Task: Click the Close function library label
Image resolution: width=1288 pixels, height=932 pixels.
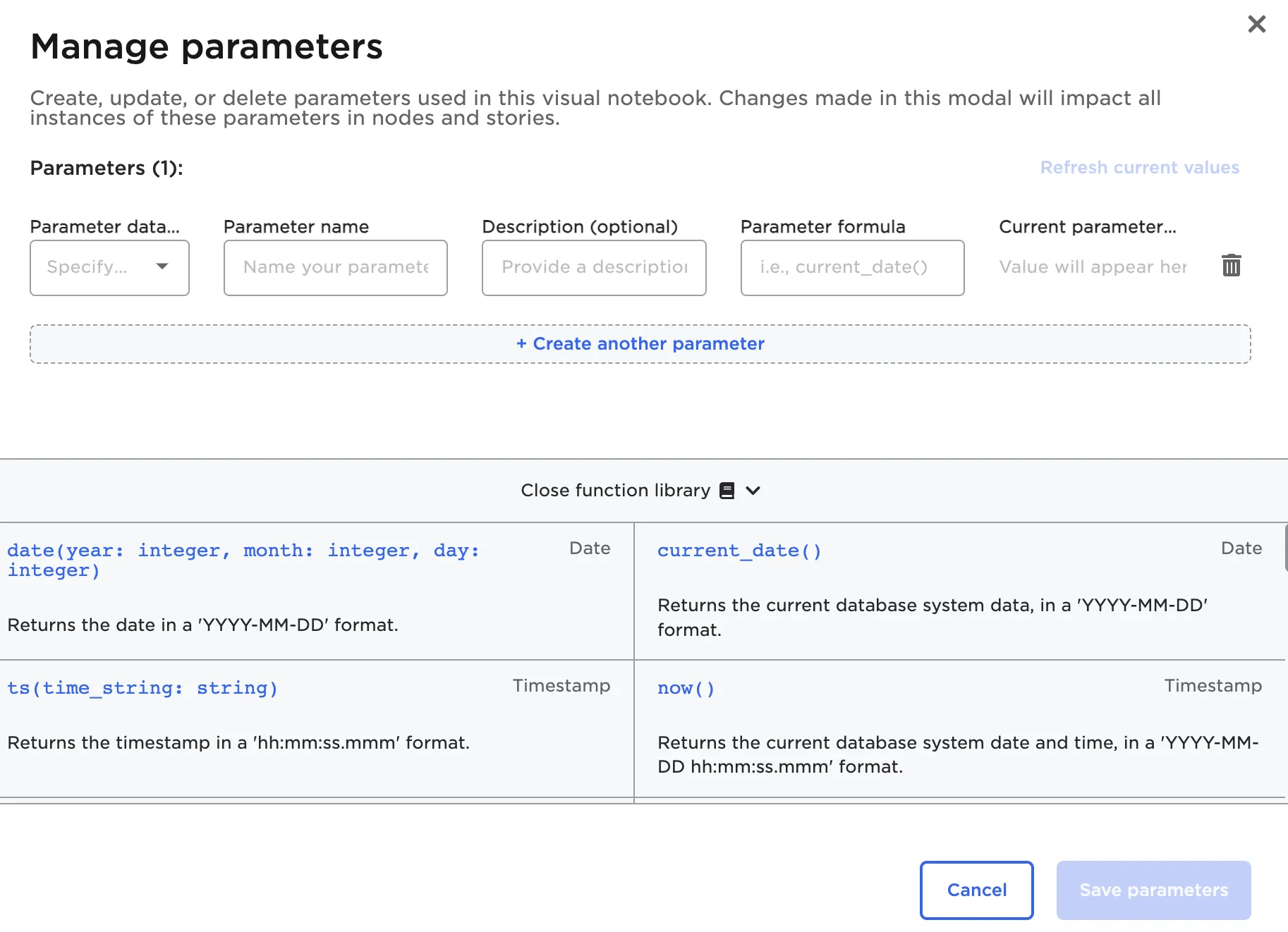Action: coord(615,491)
